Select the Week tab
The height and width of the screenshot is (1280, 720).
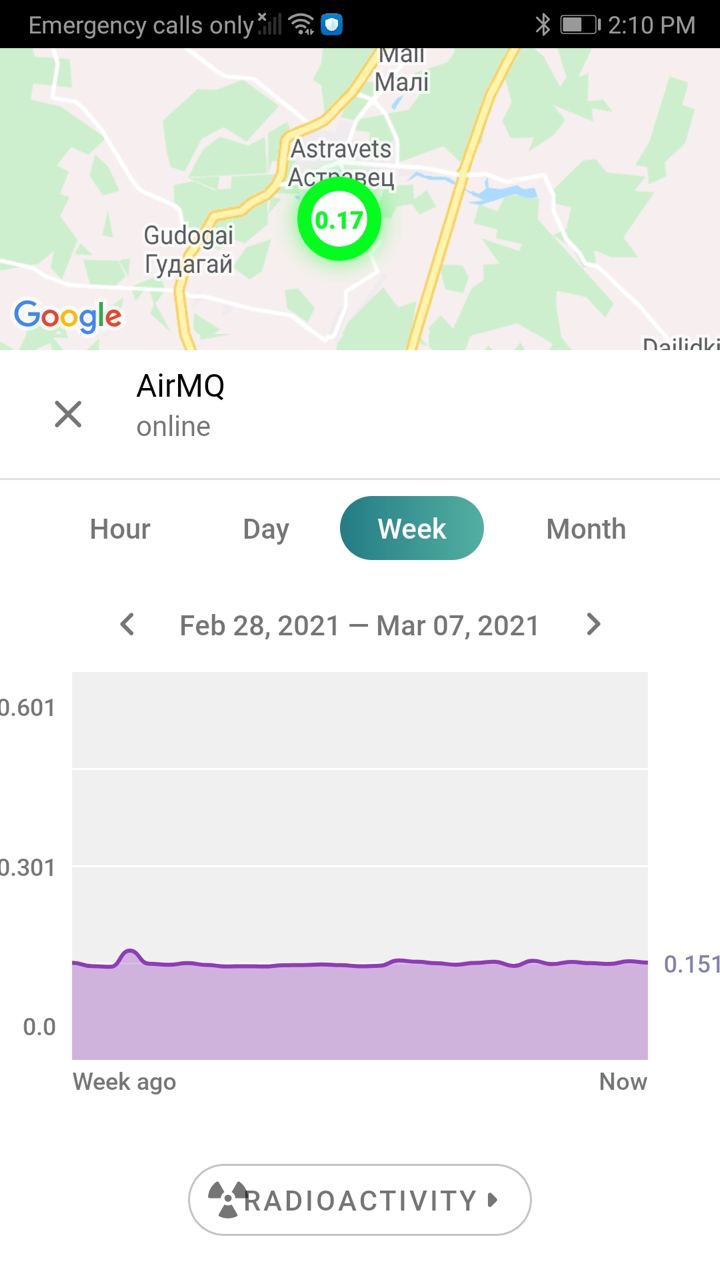click(x=412, y=528)
